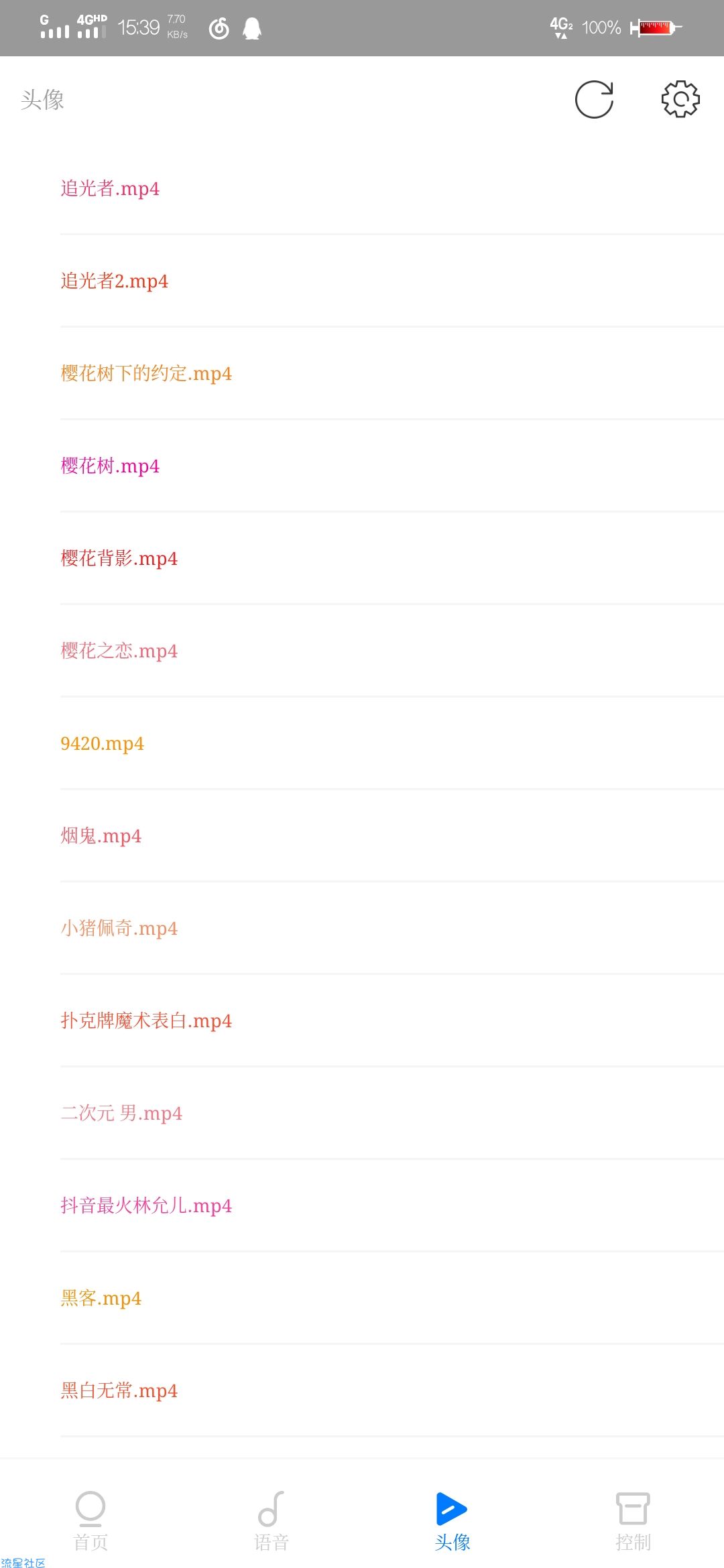Select 追光者2.mp4 from the list
This screenshot has width=724, height=1568.
tap(392, 281)
